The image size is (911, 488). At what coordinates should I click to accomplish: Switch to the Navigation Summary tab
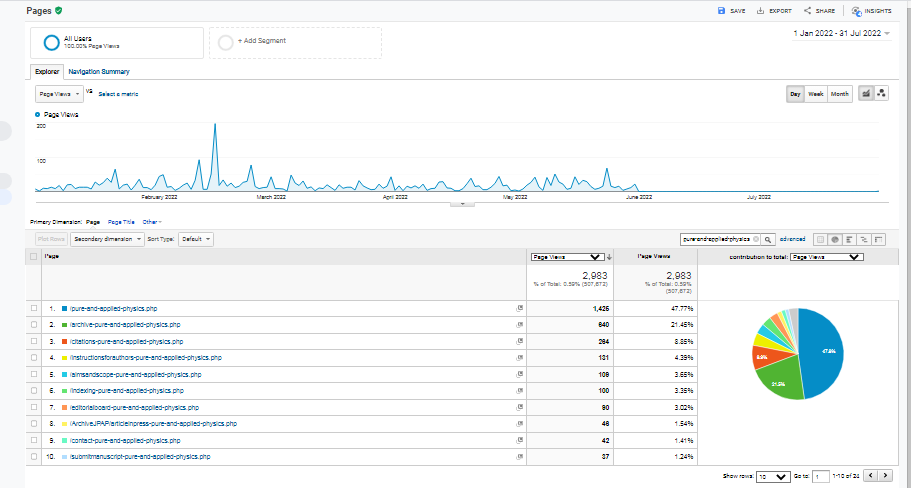98,72
